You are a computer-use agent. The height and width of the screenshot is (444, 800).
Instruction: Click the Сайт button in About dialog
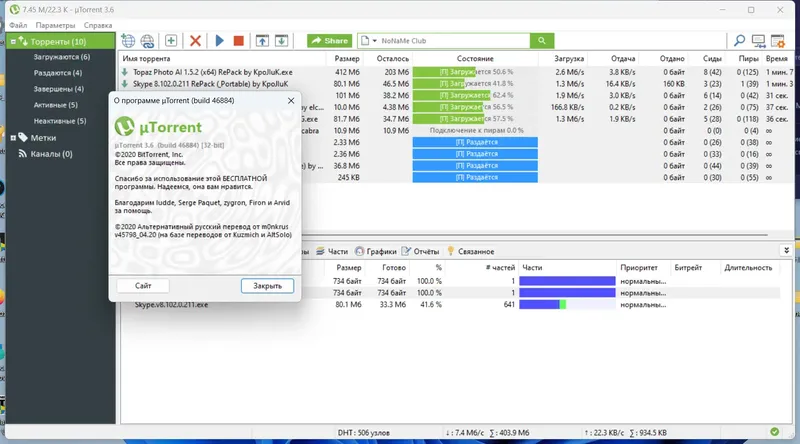[x=143, y=286]
